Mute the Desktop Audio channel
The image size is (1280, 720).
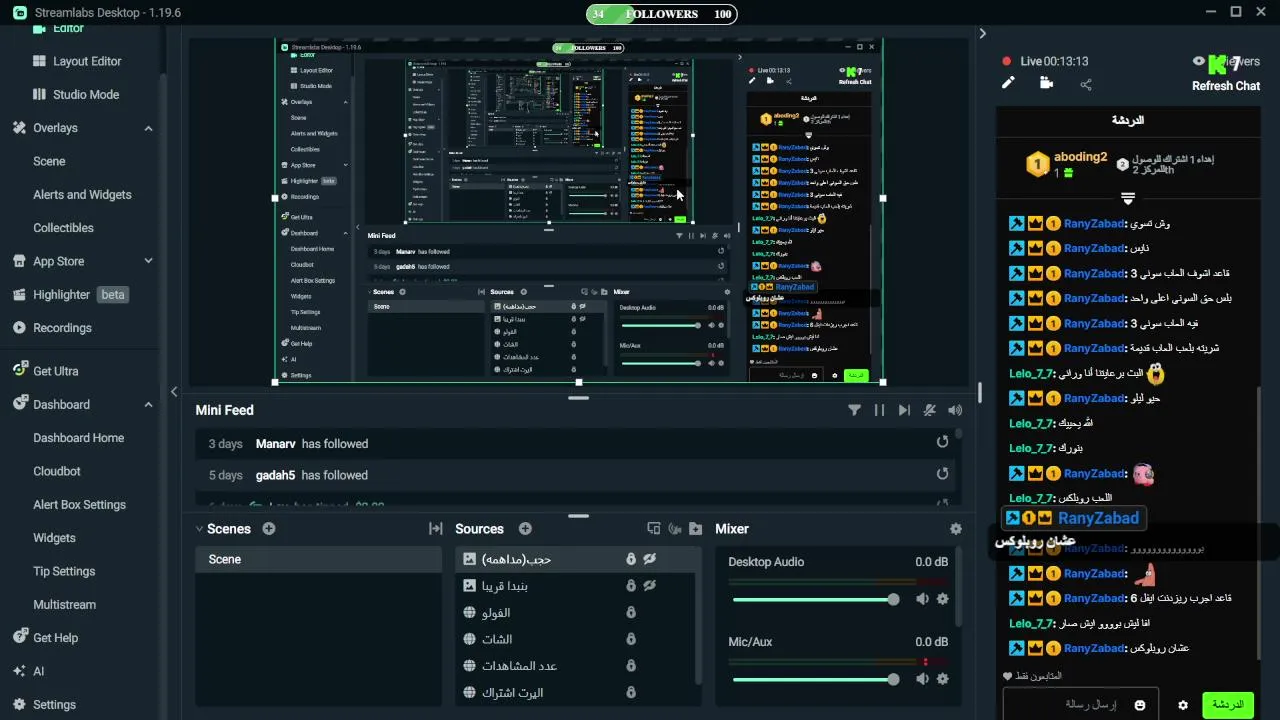[x=922, y=599]
